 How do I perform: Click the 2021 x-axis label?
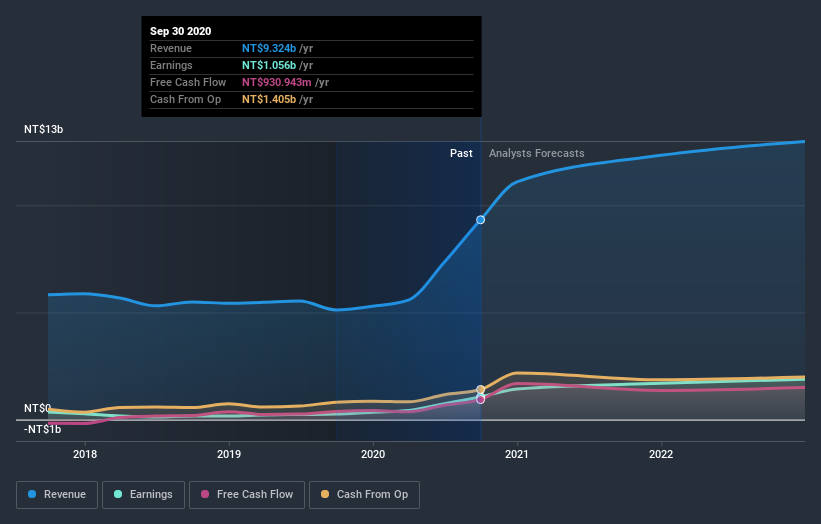pos(517,454)
